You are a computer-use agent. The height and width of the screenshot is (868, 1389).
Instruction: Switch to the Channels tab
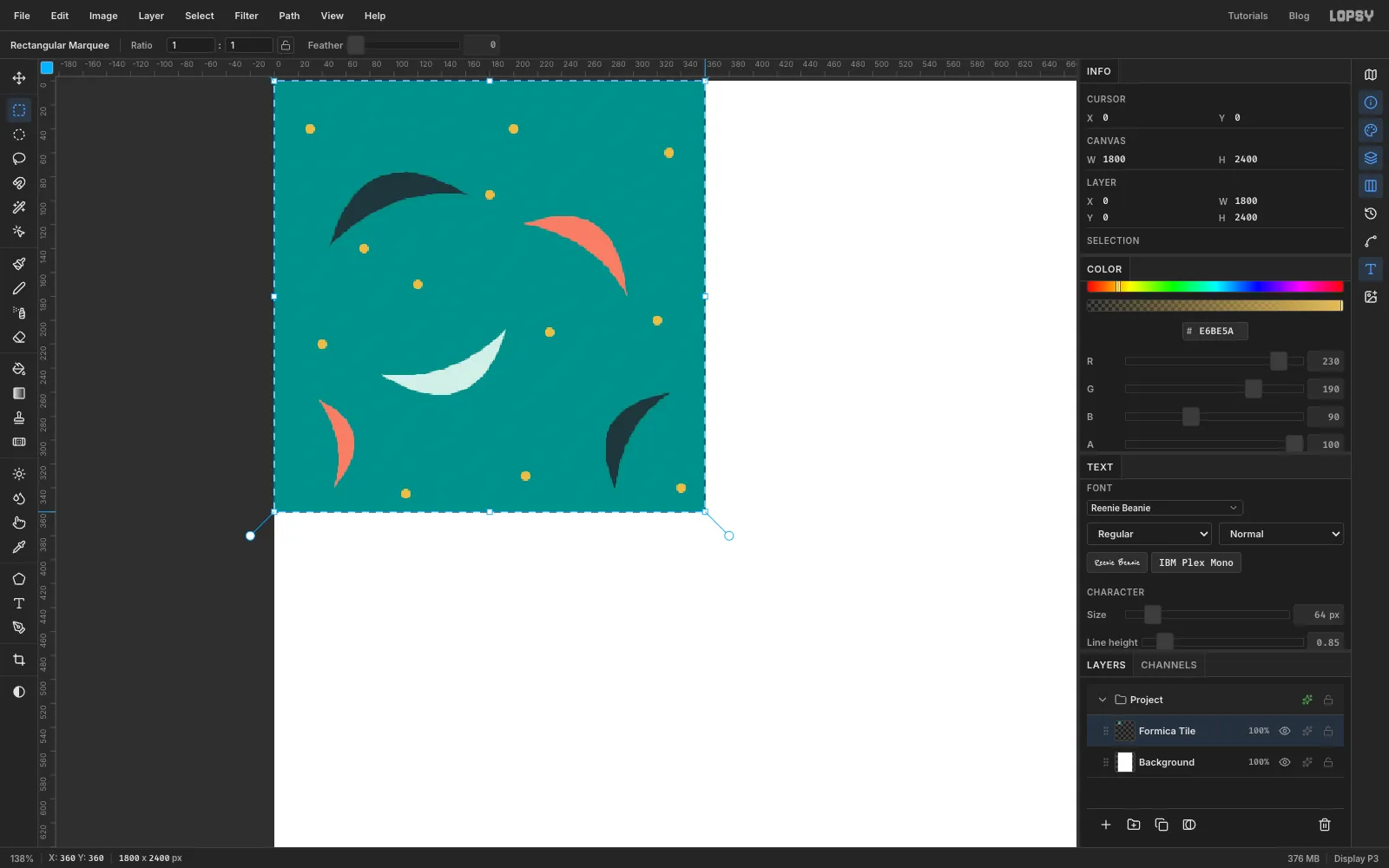1168,665
